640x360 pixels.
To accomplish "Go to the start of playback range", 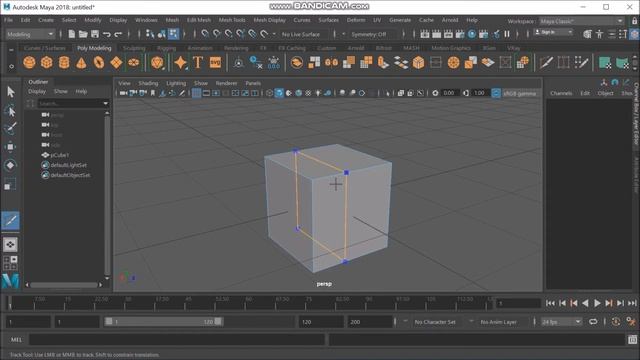I will click(x=550, y=303).
